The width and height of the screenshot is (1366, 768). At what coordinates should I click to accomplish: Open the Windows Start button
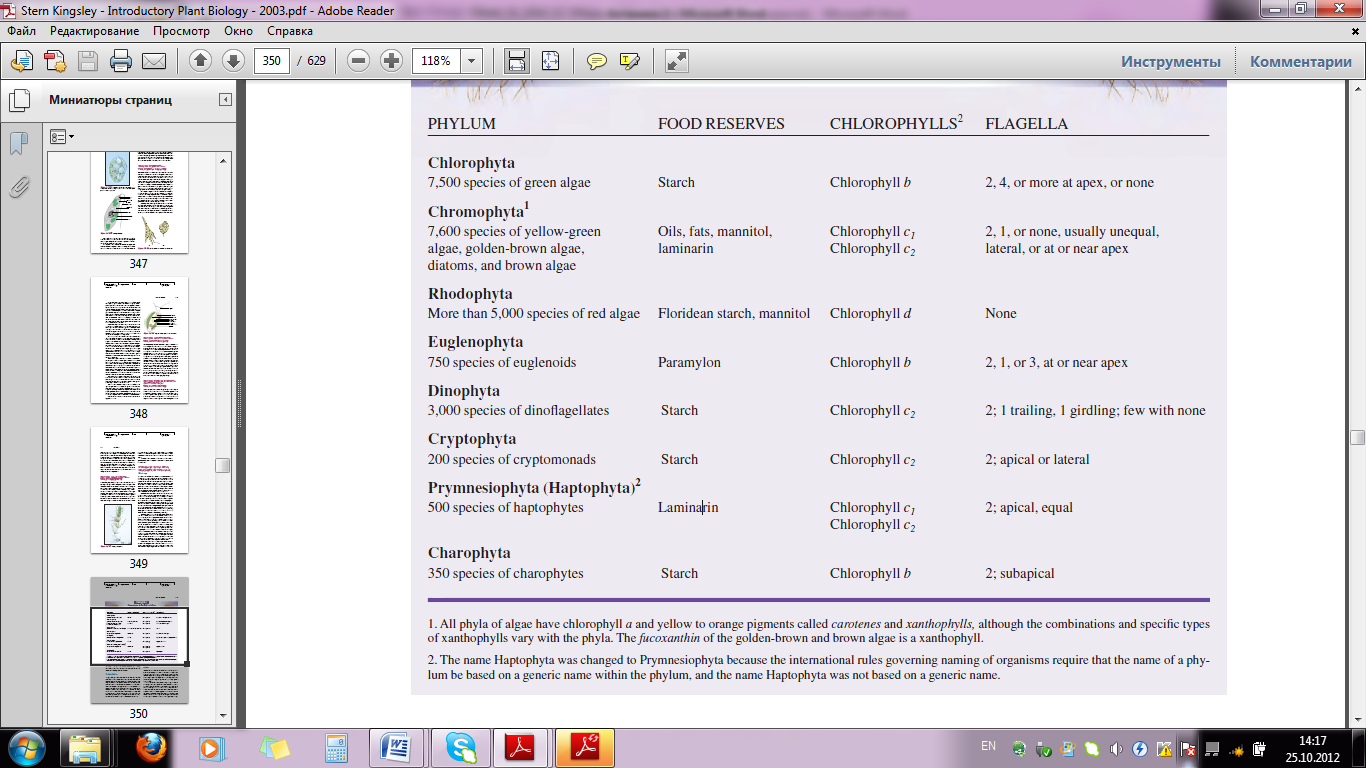click(x=25, y=747)
